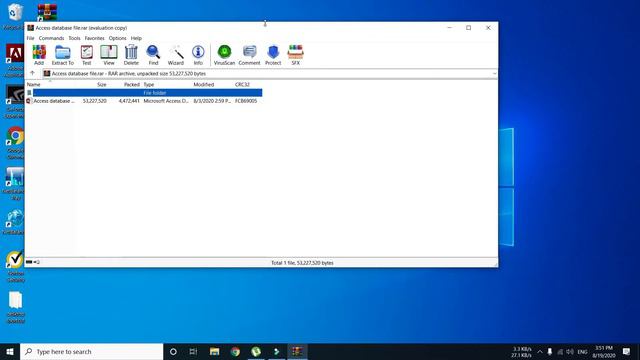Click the volume tray icon
This screenshot has height=360, width=640.
[570, 351]
